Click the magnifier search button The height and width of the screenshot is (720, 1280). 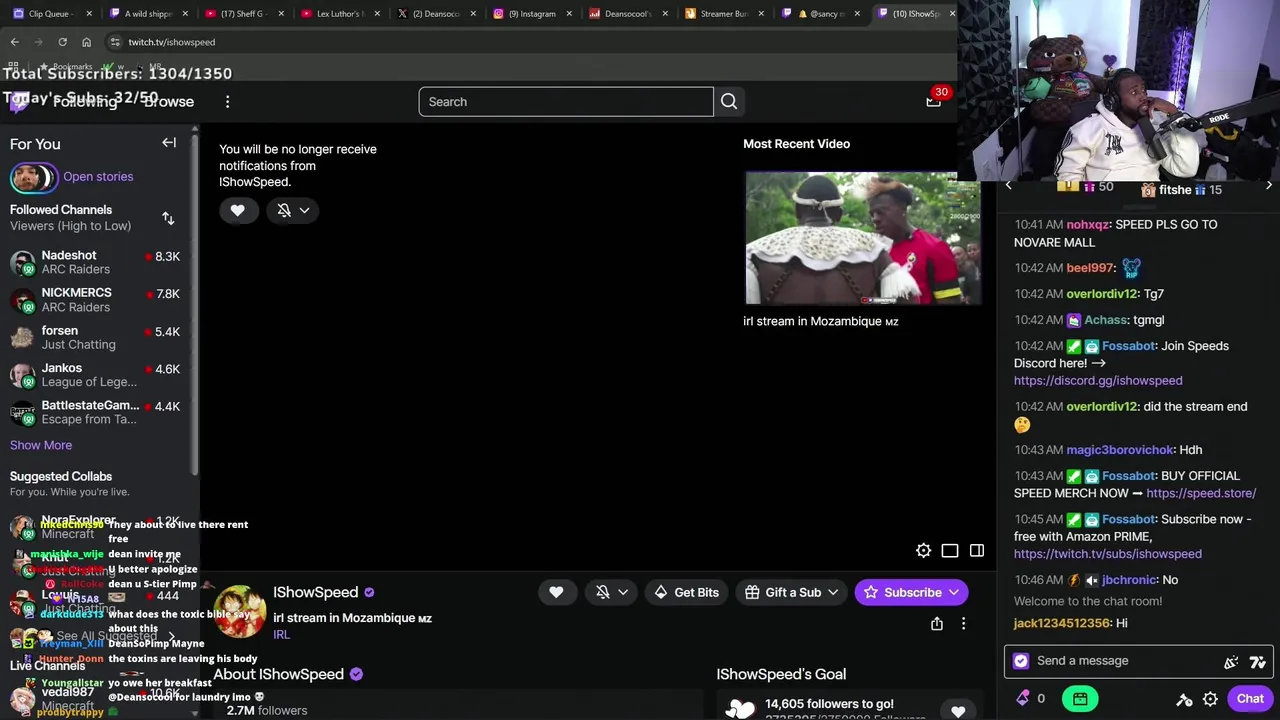point(729,101)
